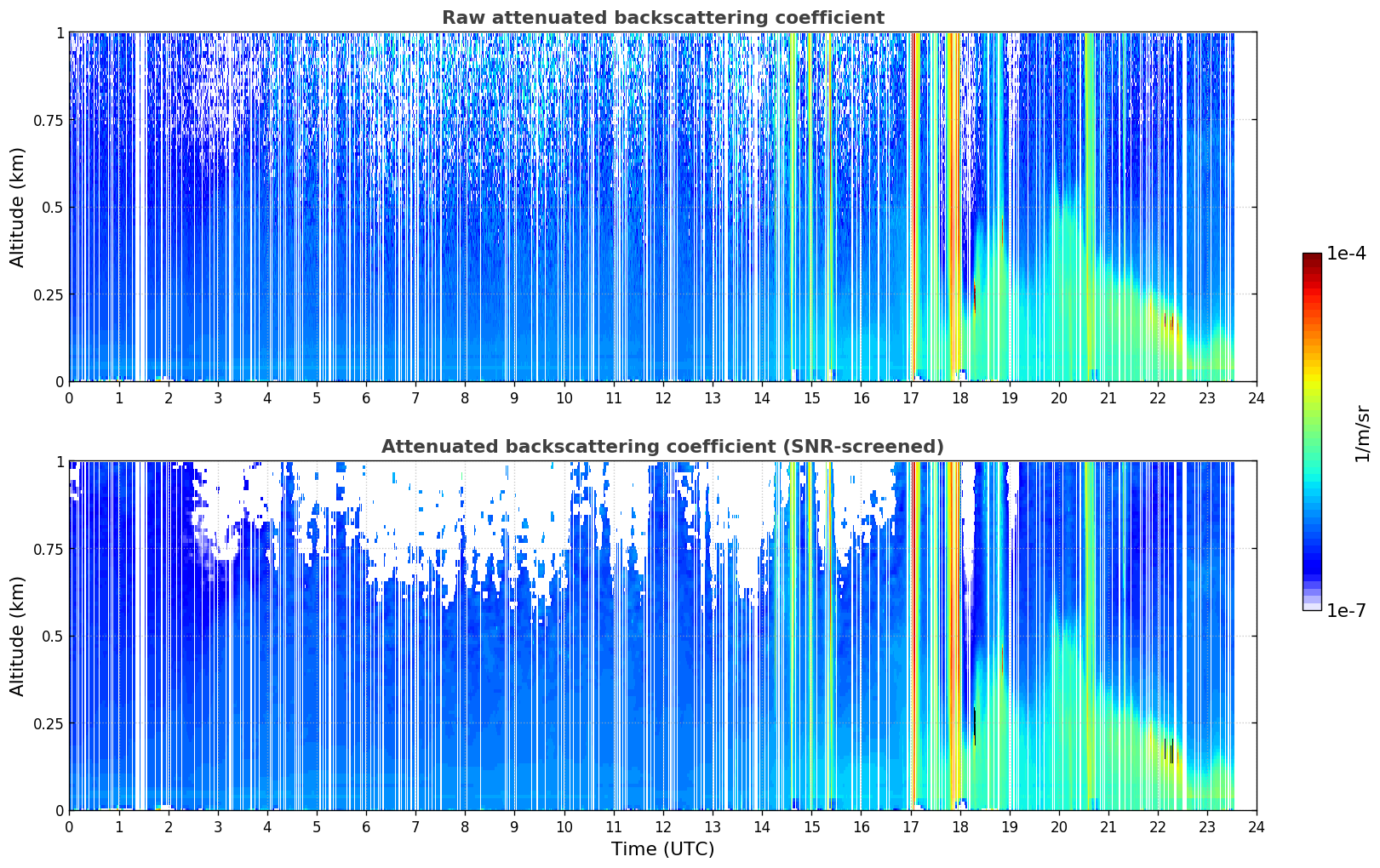Screen dimensions: 1380x868
Task: Click the 1/m/sr colorbar unit label
Action: (1362, 432)
